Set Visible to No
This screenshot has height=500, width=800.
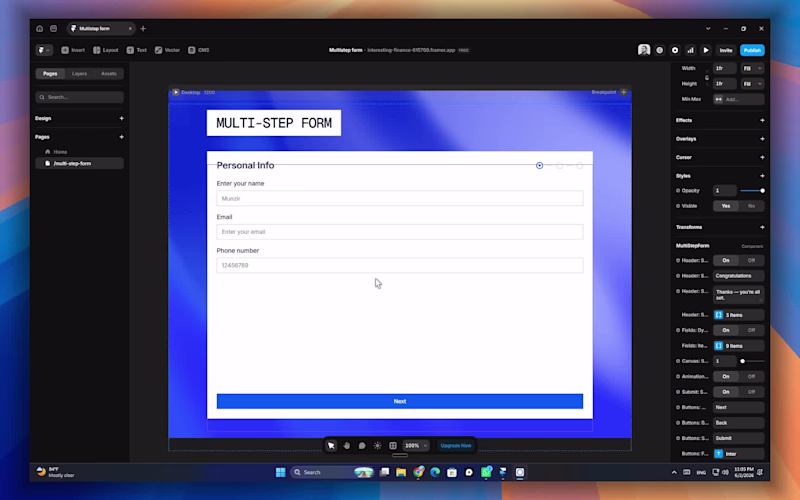pyautogui.click(x=751, y=206)
